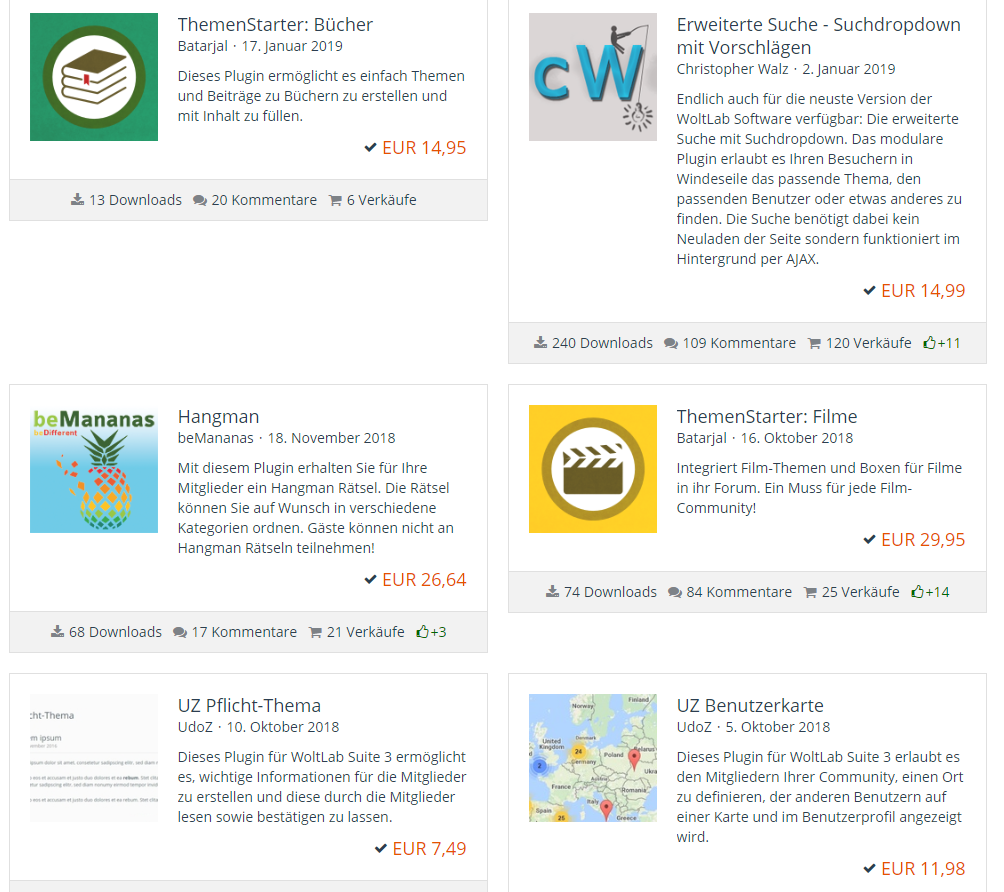Click the 13 Downloads download icon
Screen dimensions: 1004x892
[x=78, y=200]
